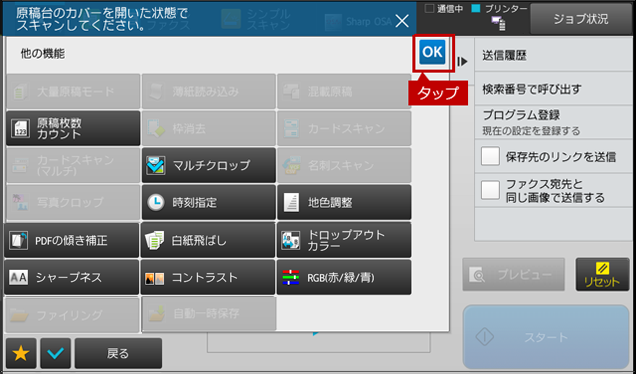636x374 pixels.
Task: Tap the greyed 混載原稿 button
Action: (x=344, y=91)
